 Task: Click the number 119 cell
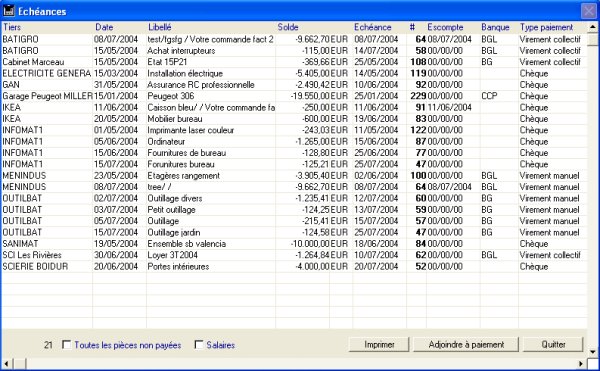[418, 73]
